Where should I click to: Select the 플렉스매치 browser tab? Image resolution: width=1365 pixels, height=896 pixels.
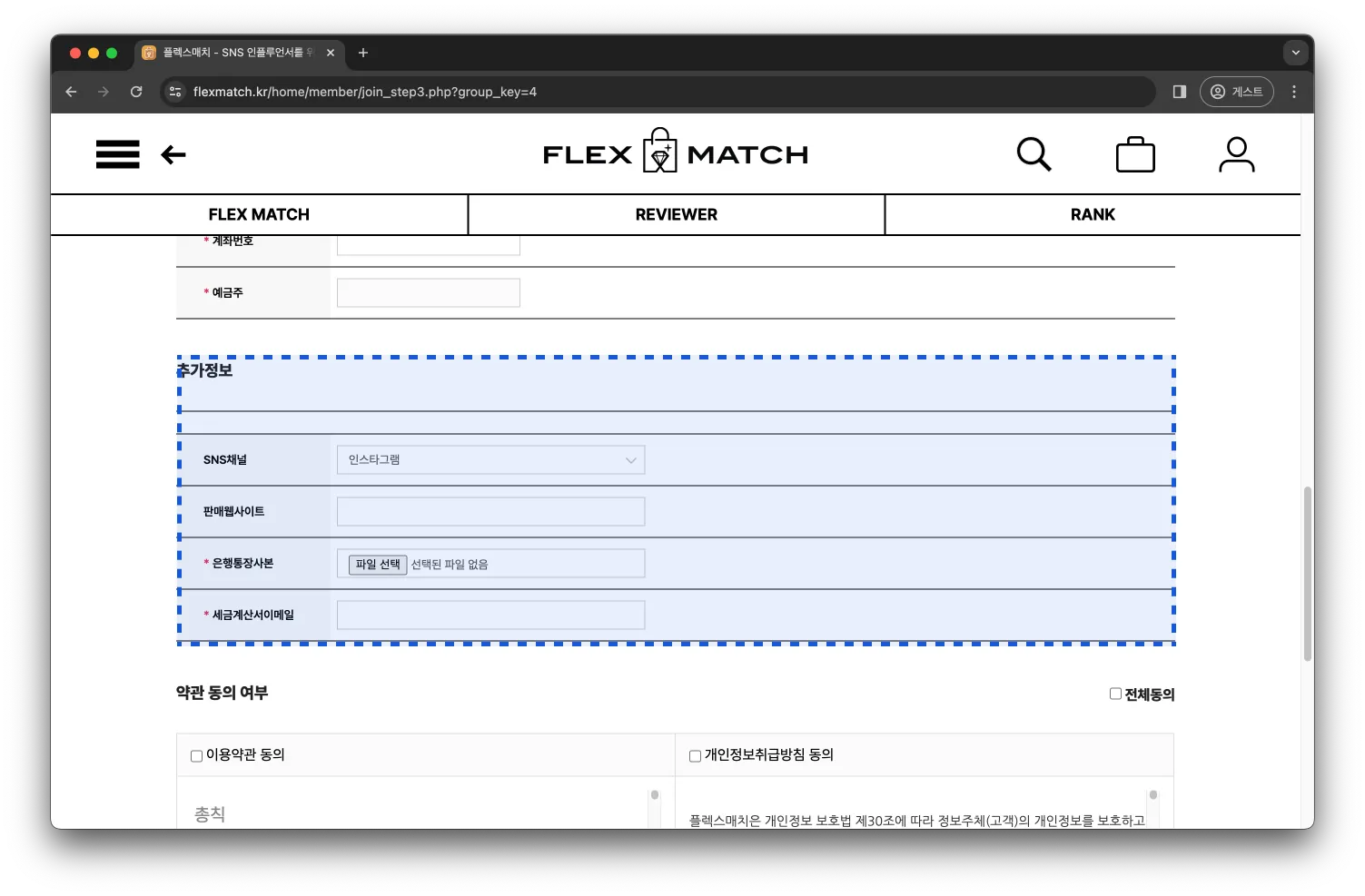[x=240, y=53]
